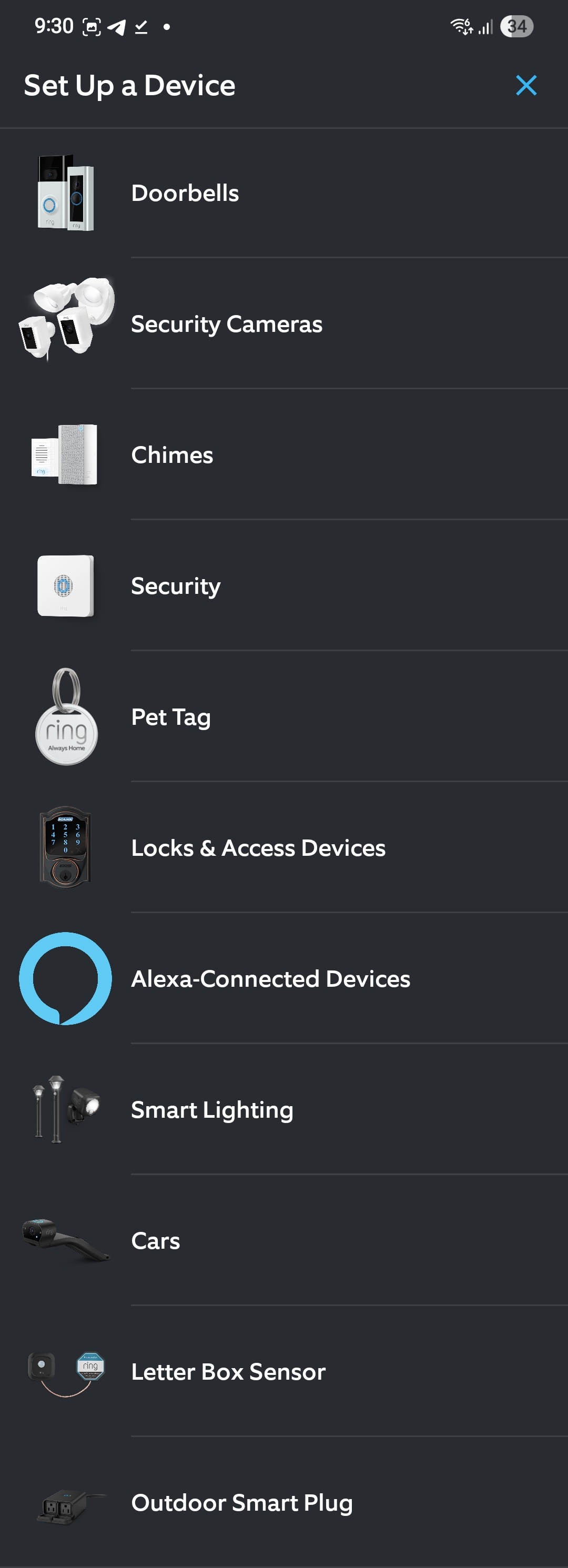Tap the Security base station icon

click(65, 585)
